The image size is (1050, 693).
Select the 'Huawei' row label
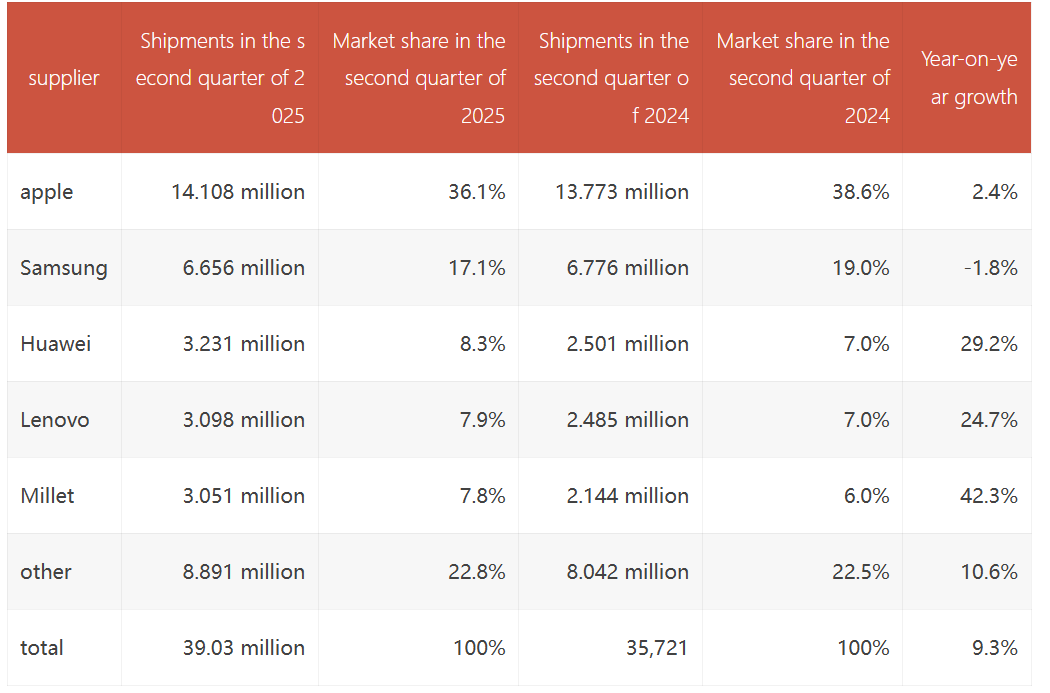tap(56, 344)
